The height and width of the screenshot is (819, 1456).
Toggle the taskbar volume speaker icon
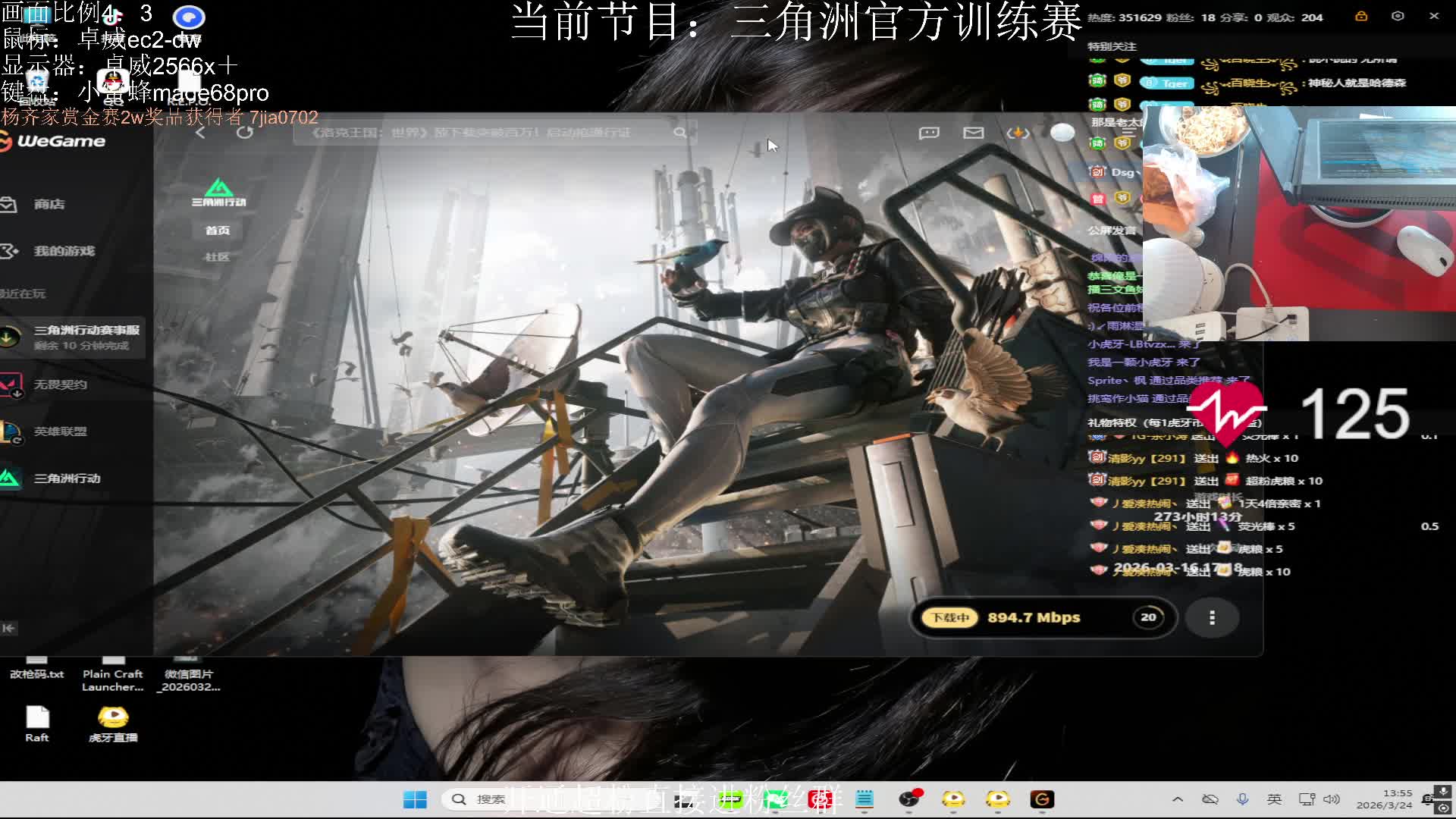[1331, 799]
